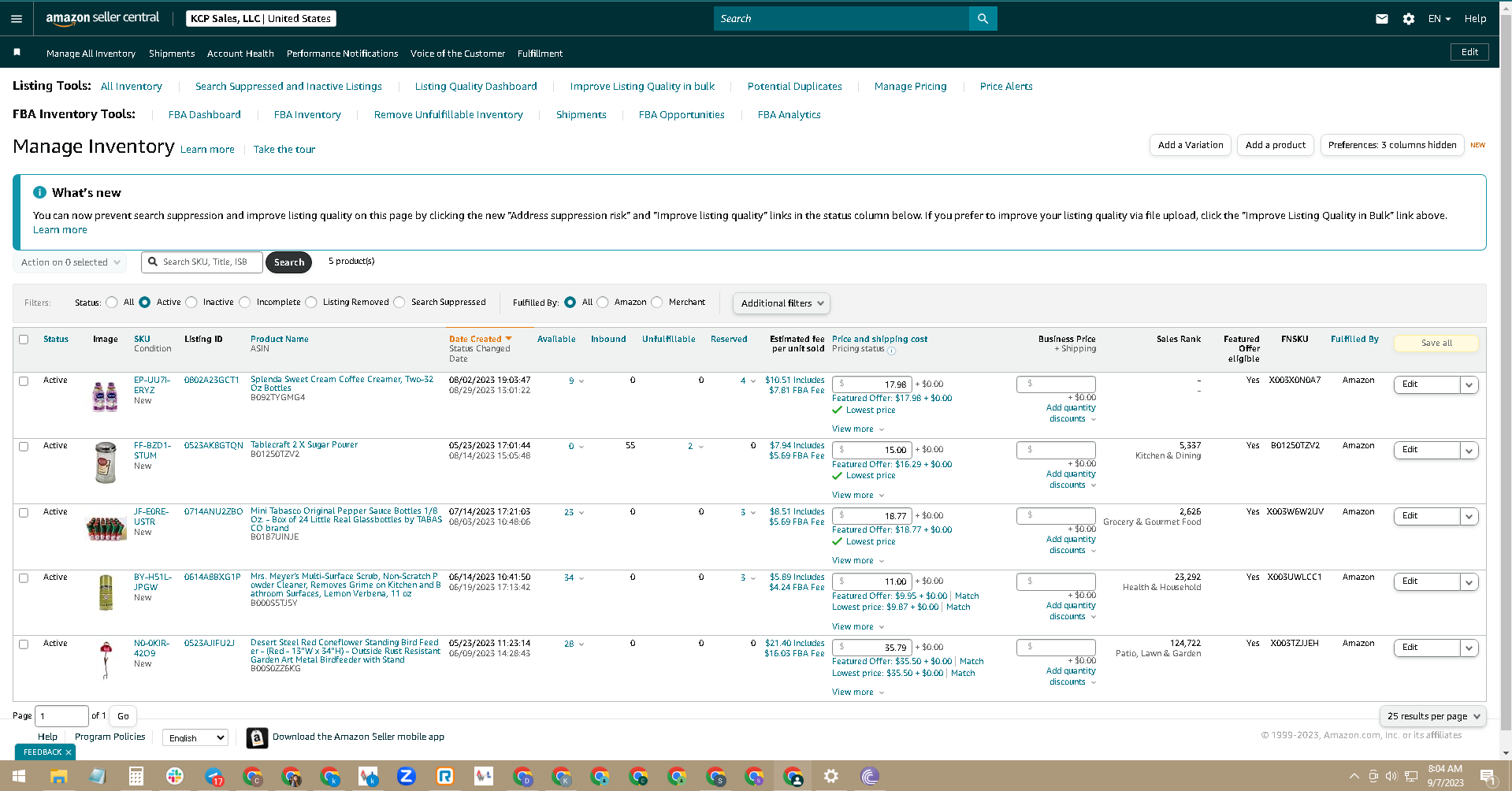This screenshot has height=791, width=1512.
Task: Select the All status radio button
Action: [x=112, y=303]
